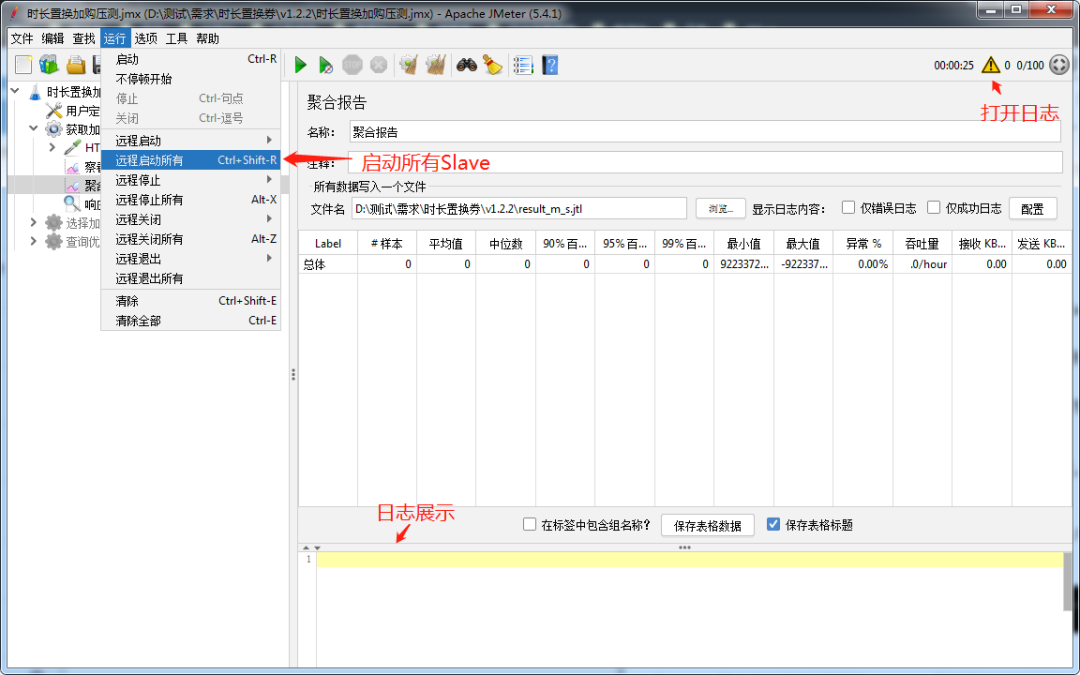The height and width of the screenshot is (675, 1080).
Task: Open the Templates icon in toolbar
Action: [x=49, y=65]
